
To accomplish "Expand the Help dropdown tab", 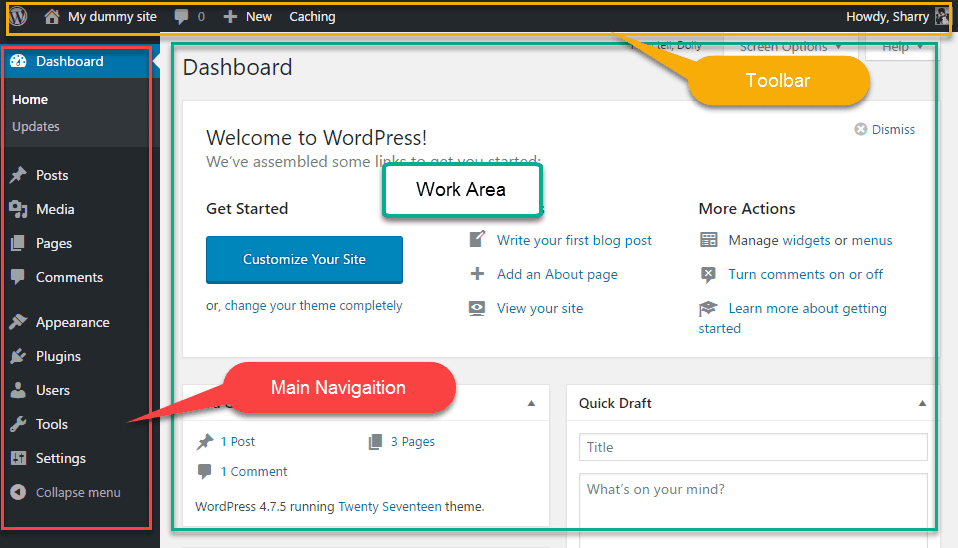I will pos(902,47).
